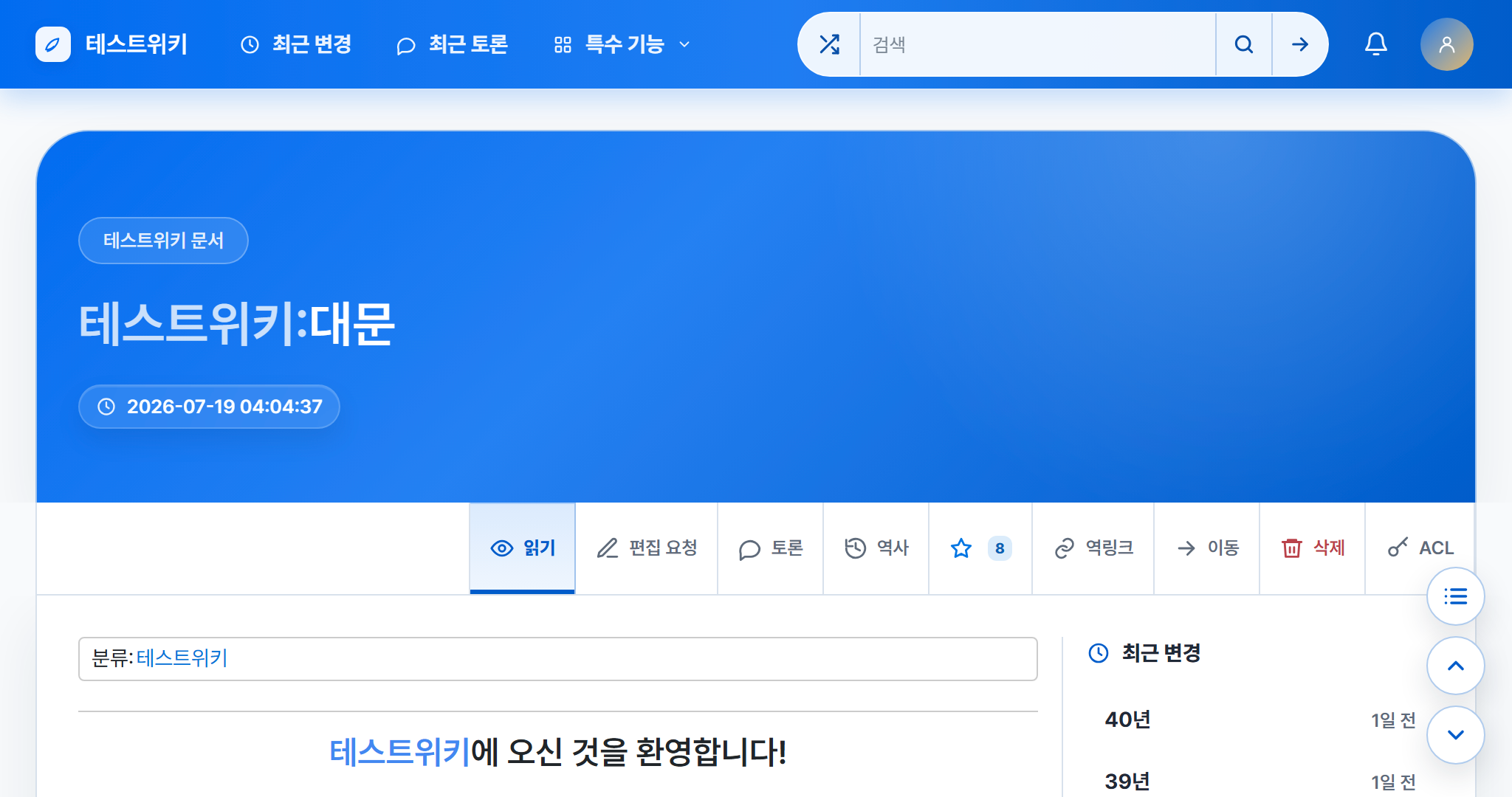
Task: Open the 테스트위키 category link
Action: coord(182,658)
